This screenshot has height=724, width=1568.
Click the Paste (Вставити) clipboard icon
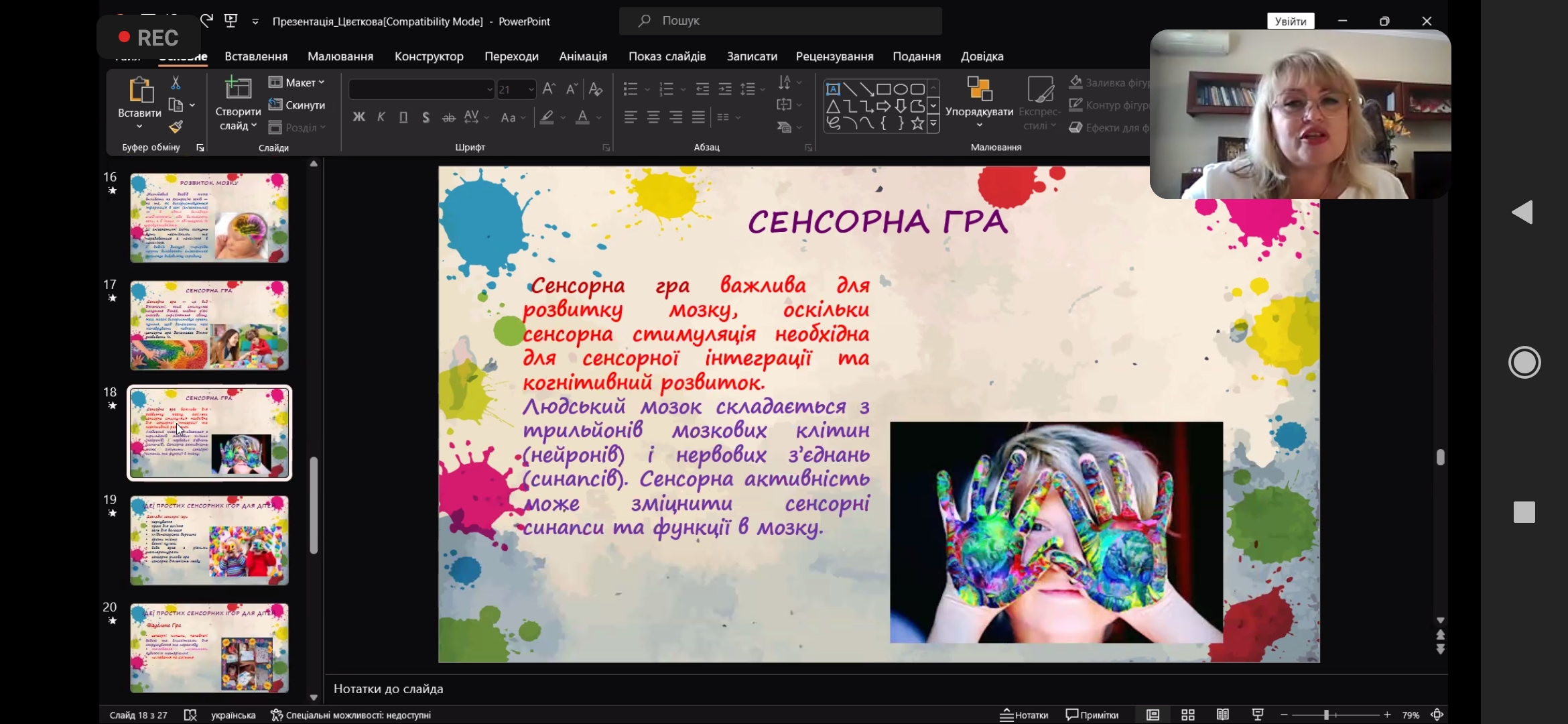(x=141, y=90)
